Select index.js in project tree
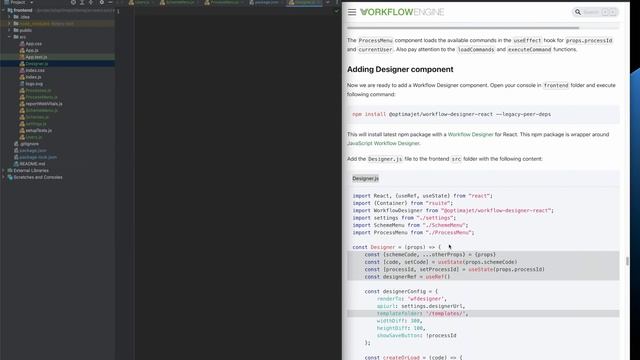The image size is (640, 360). [x=33, y=77]
